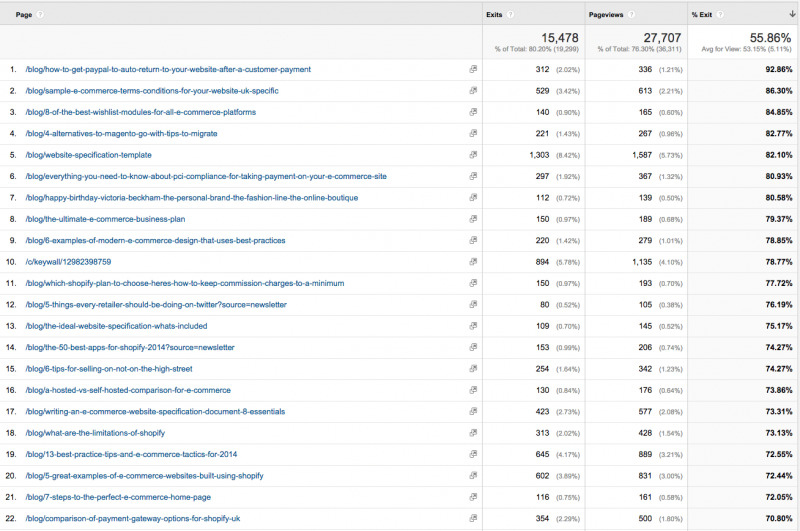The width and height of the screenshot is (800, 531).
Task: Sort table by Pageviews column header
Action: pyautogui.click(x=606, y=15)
